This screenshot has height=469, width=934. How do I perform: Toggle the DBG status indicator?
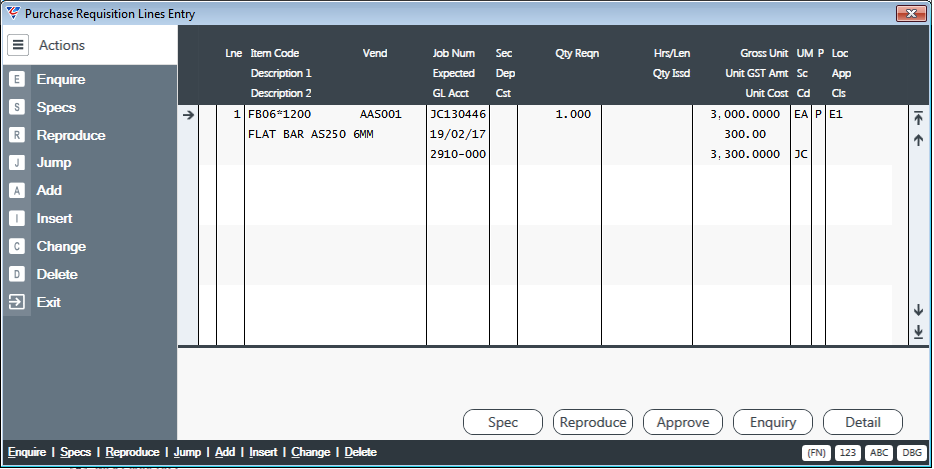coord(911,453)
